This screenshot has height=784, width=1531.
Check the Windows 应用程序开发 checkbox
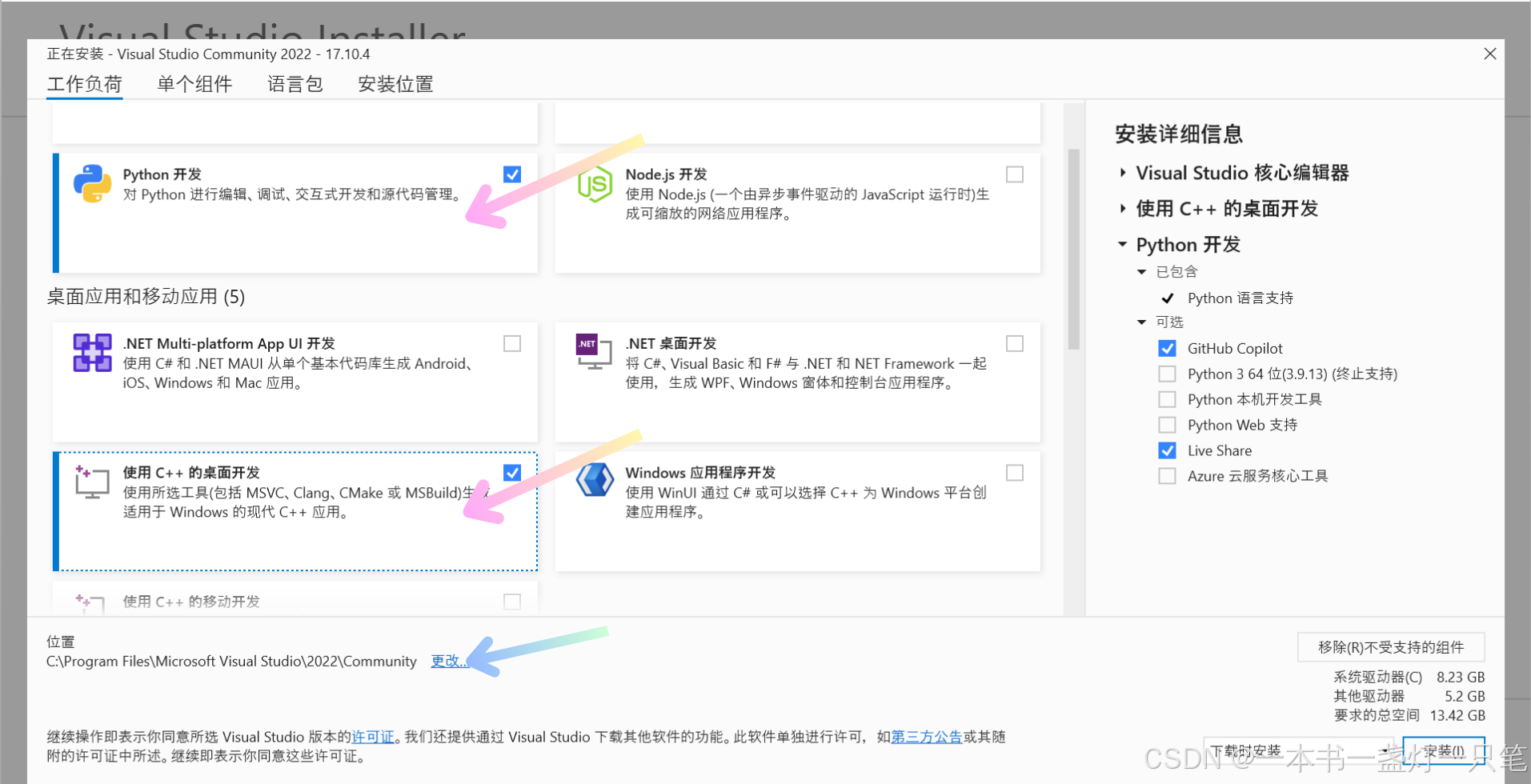1015,473
